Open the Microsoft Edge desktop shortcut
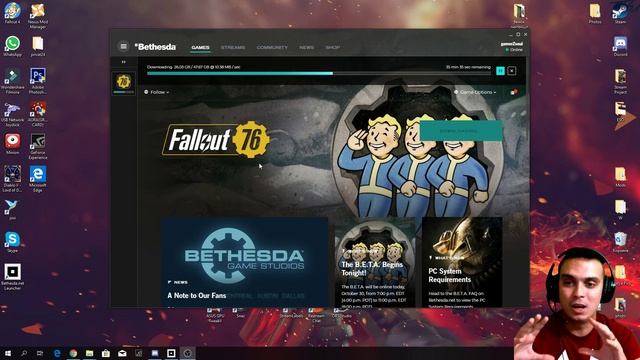This screenshot has width=640, height=360. [38, 179]
